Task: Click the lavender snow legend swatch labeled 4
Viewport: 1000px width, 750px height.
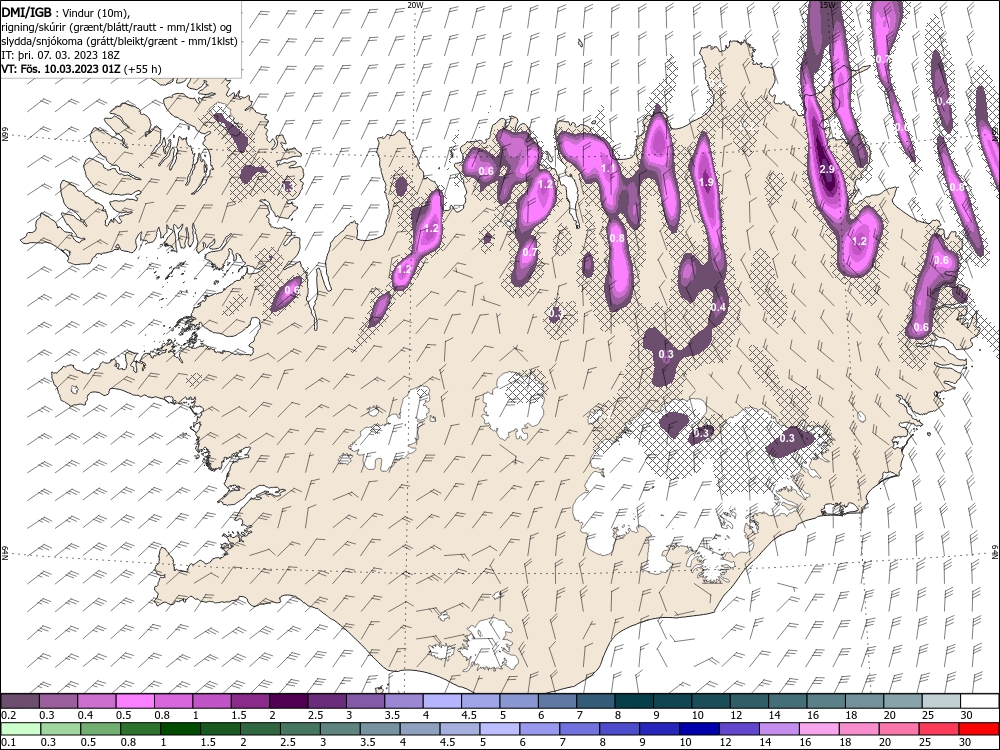Action: coord(443,701)
